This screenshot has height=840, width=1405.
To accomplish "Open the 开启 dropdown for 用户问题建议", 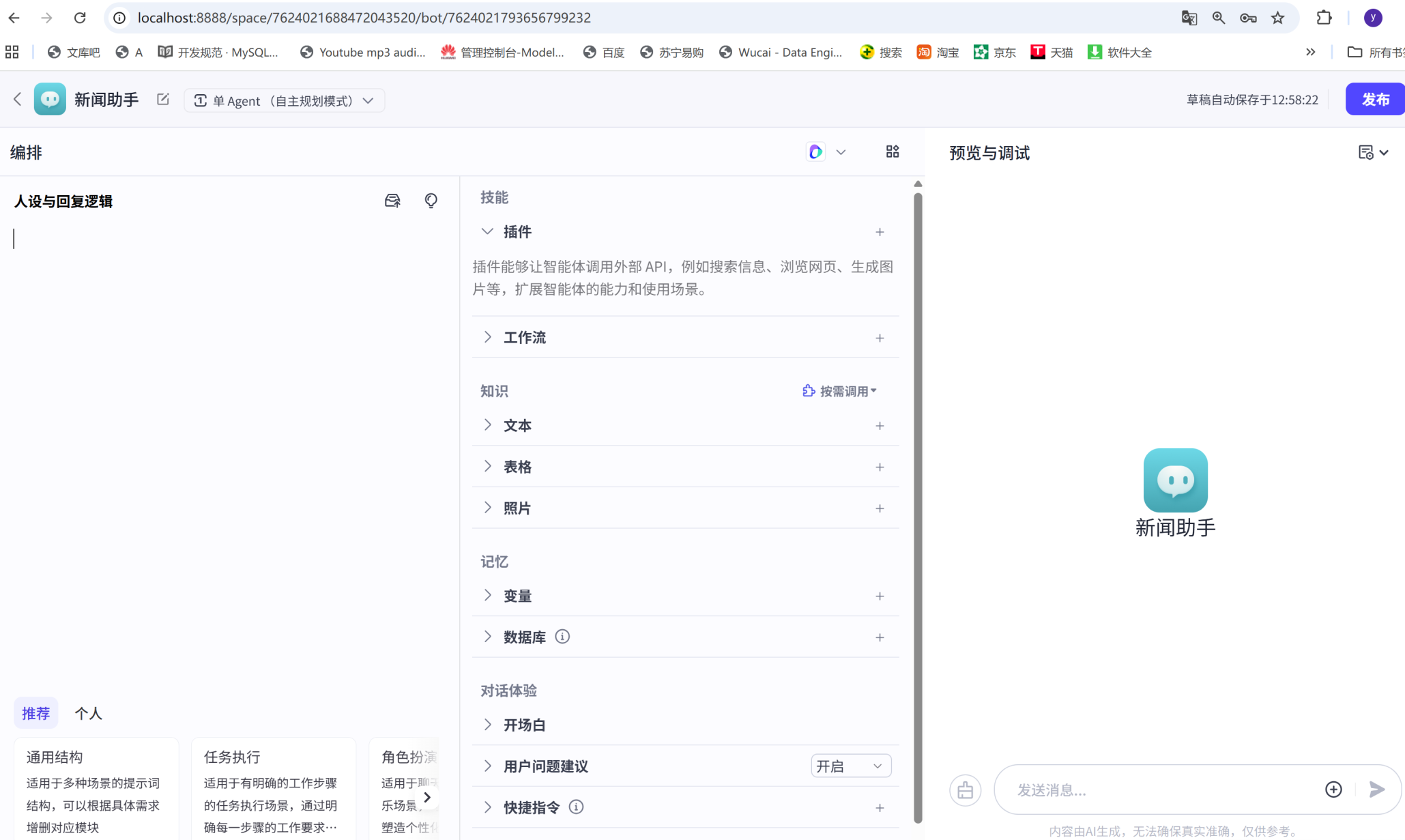I will (850, 766).
